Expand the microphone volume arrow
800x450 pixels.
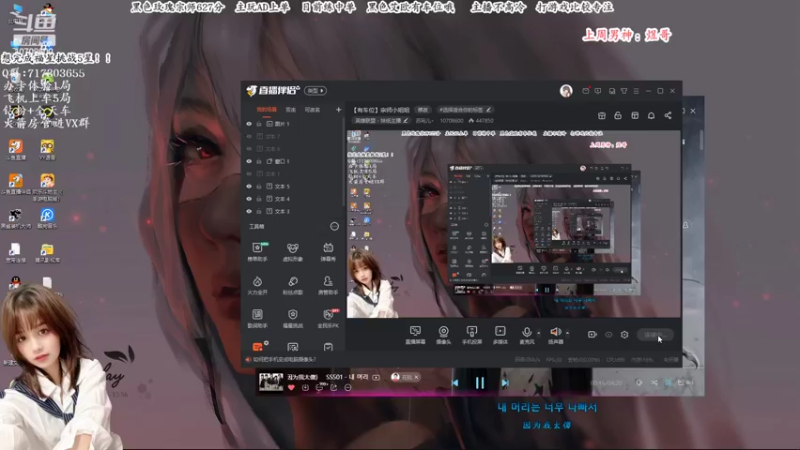[539, 333]
